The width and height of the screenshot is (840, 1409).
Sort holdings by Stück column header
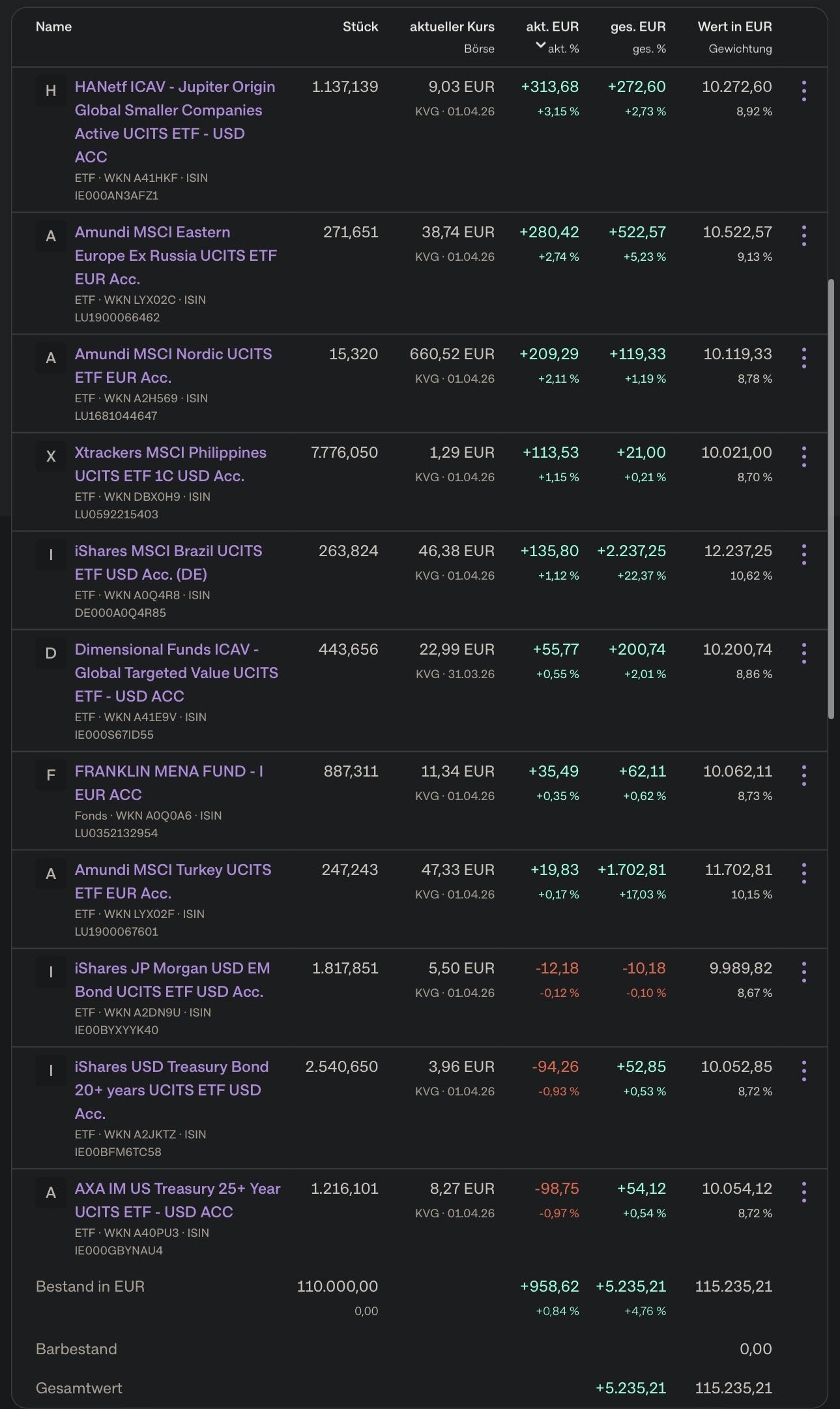[x=360, y=27]
